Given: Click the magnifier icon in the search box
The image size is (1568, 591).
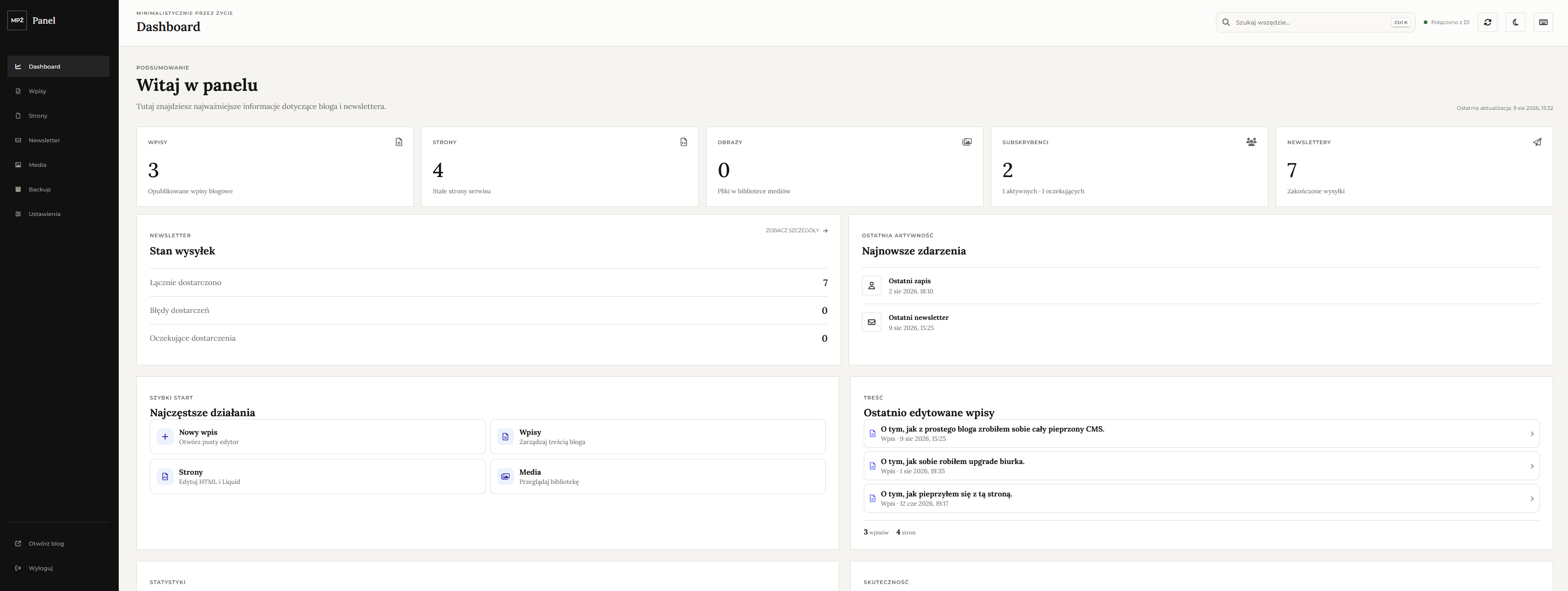Looking at the screenshot, I should [1226, 23].
